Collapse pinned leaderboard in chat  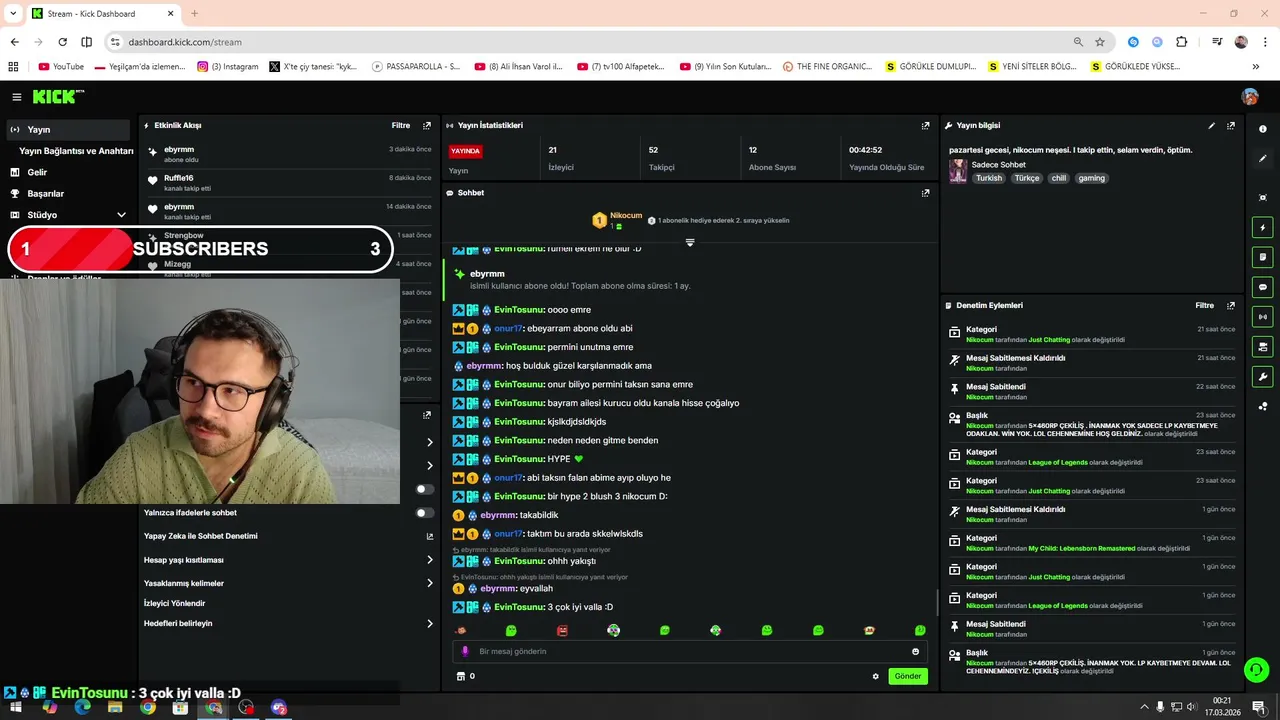click(x=690, y=243)
